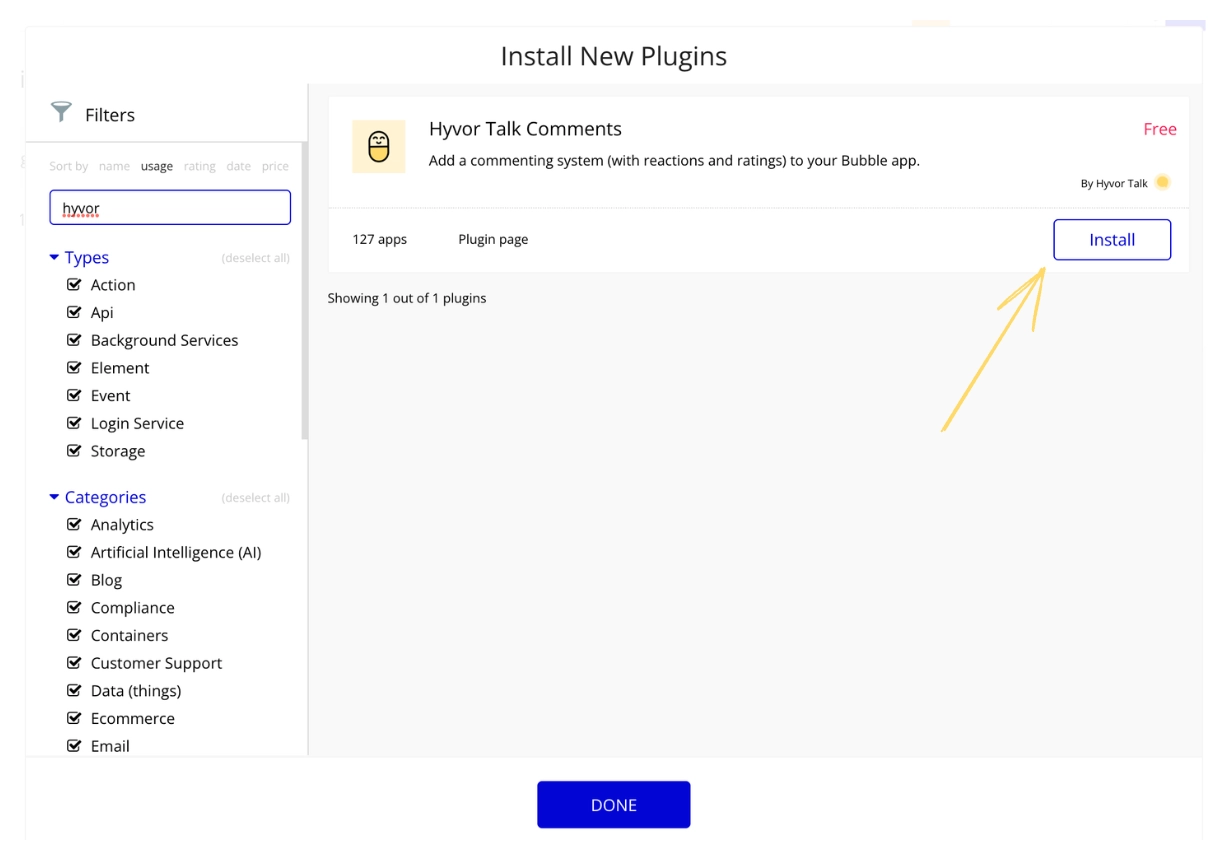The image size is (1225, 860).
Task: Uncheck the Artificial Intelligence (AI) checkbox
Action: (x=74, y=552)
